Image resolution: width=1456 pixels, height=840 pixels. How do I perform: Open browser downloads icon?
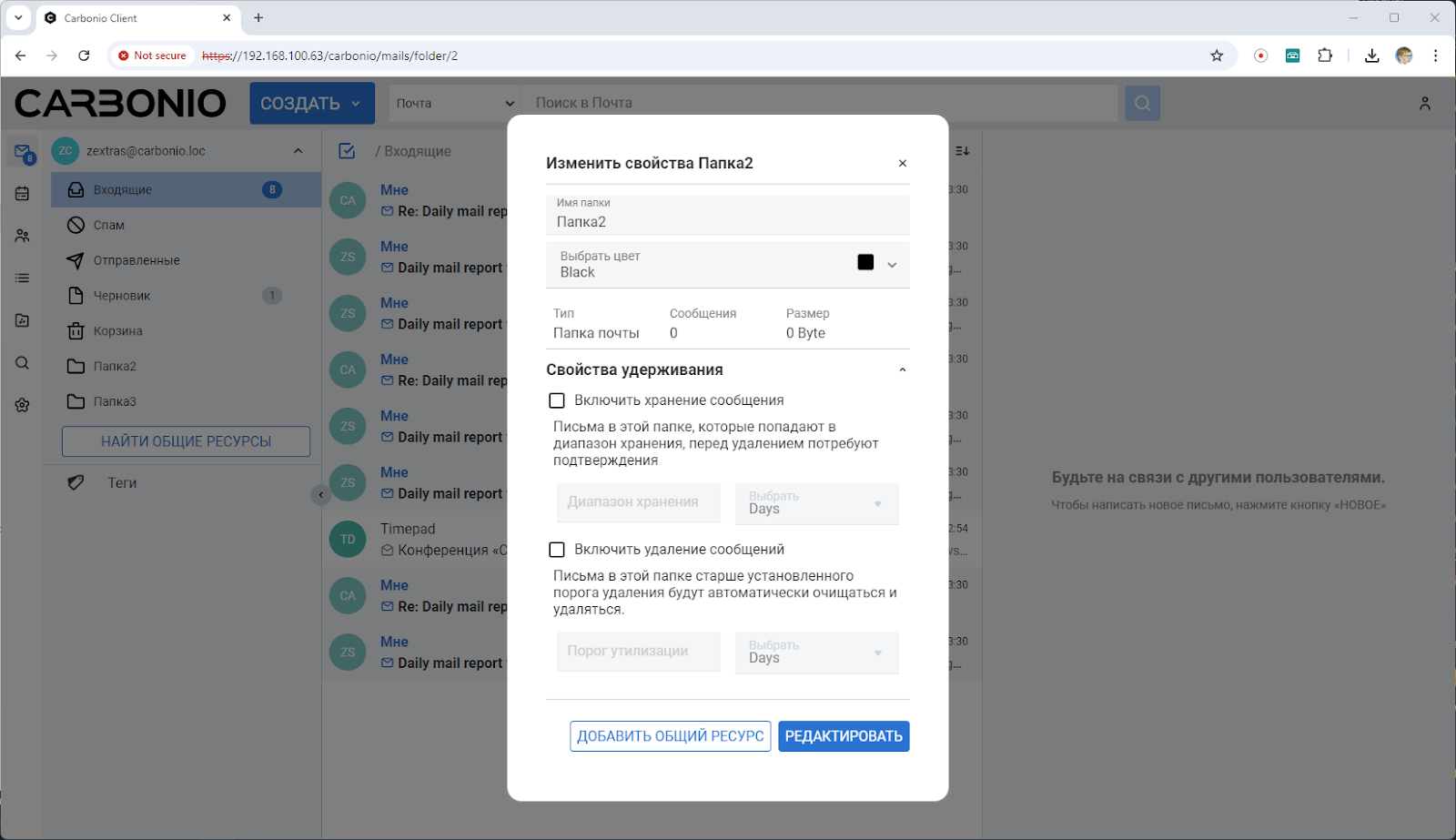[1371, 56]
